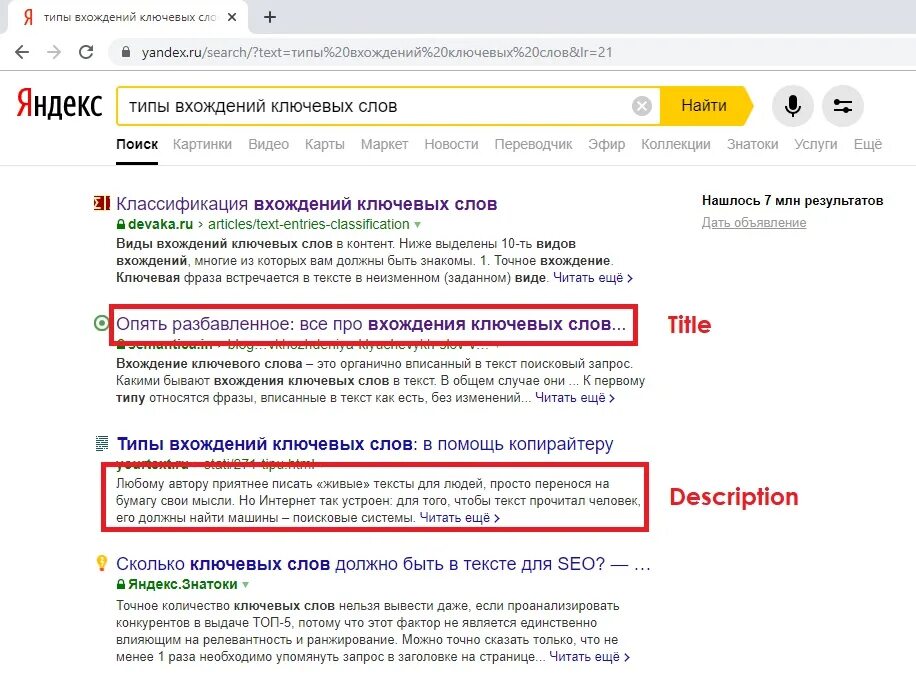
Task: Go back using the browser back arrow
Action: (x=22, y=51)
